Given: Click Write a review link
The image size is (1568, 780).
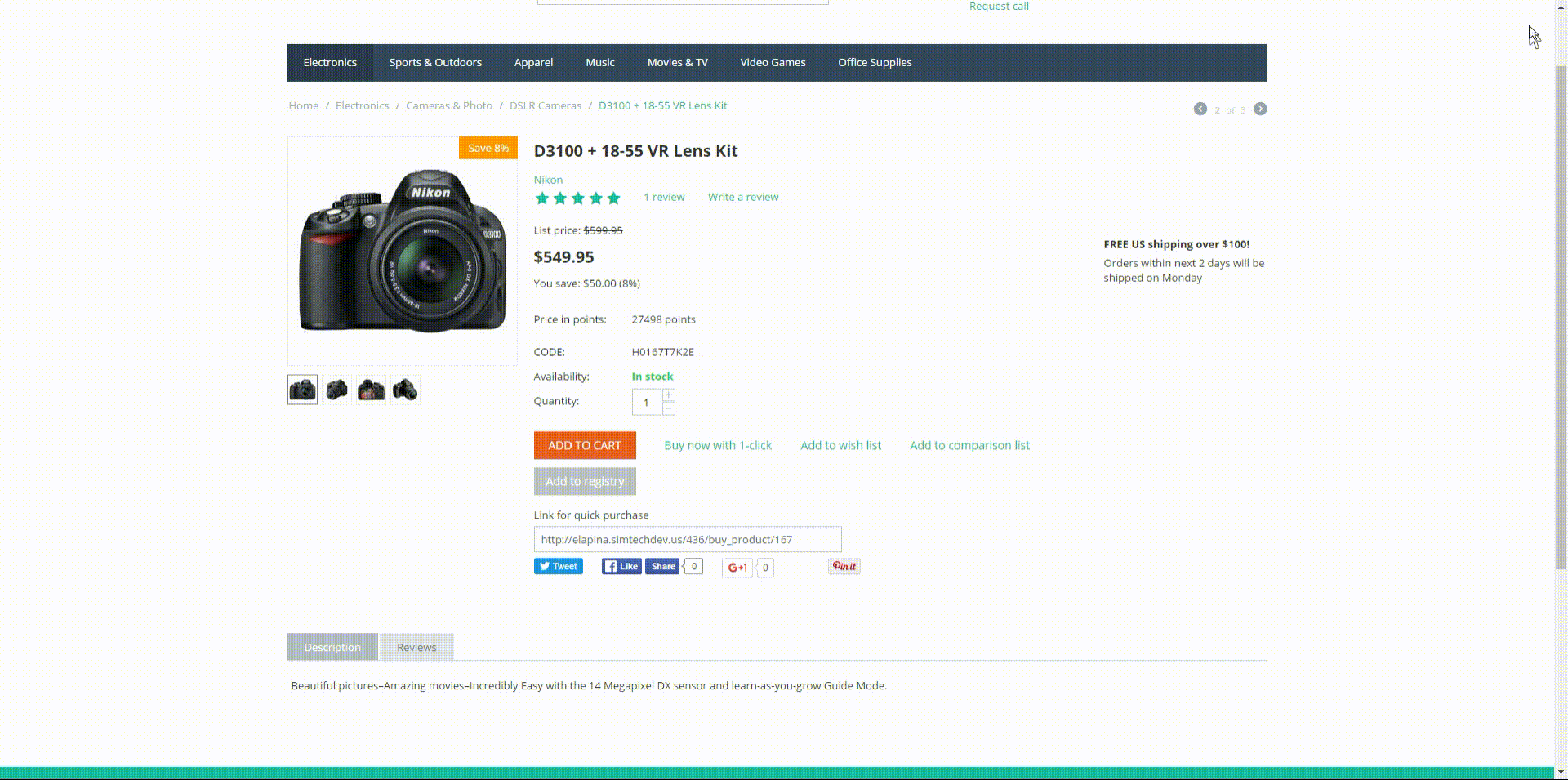Looking at the screenshot, I should click(x=743, y=197).
